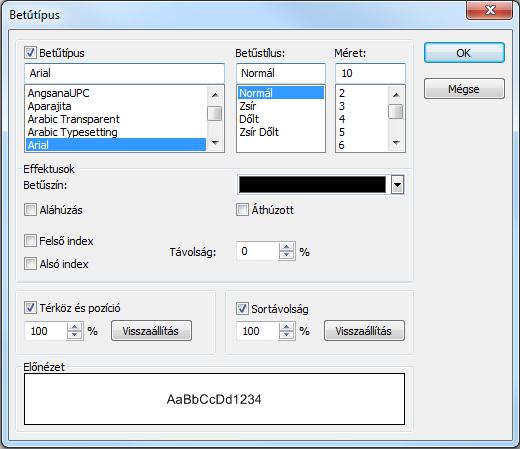Select size 4 in the Méret list
This screenshot has height=449, width=520.
362,119
